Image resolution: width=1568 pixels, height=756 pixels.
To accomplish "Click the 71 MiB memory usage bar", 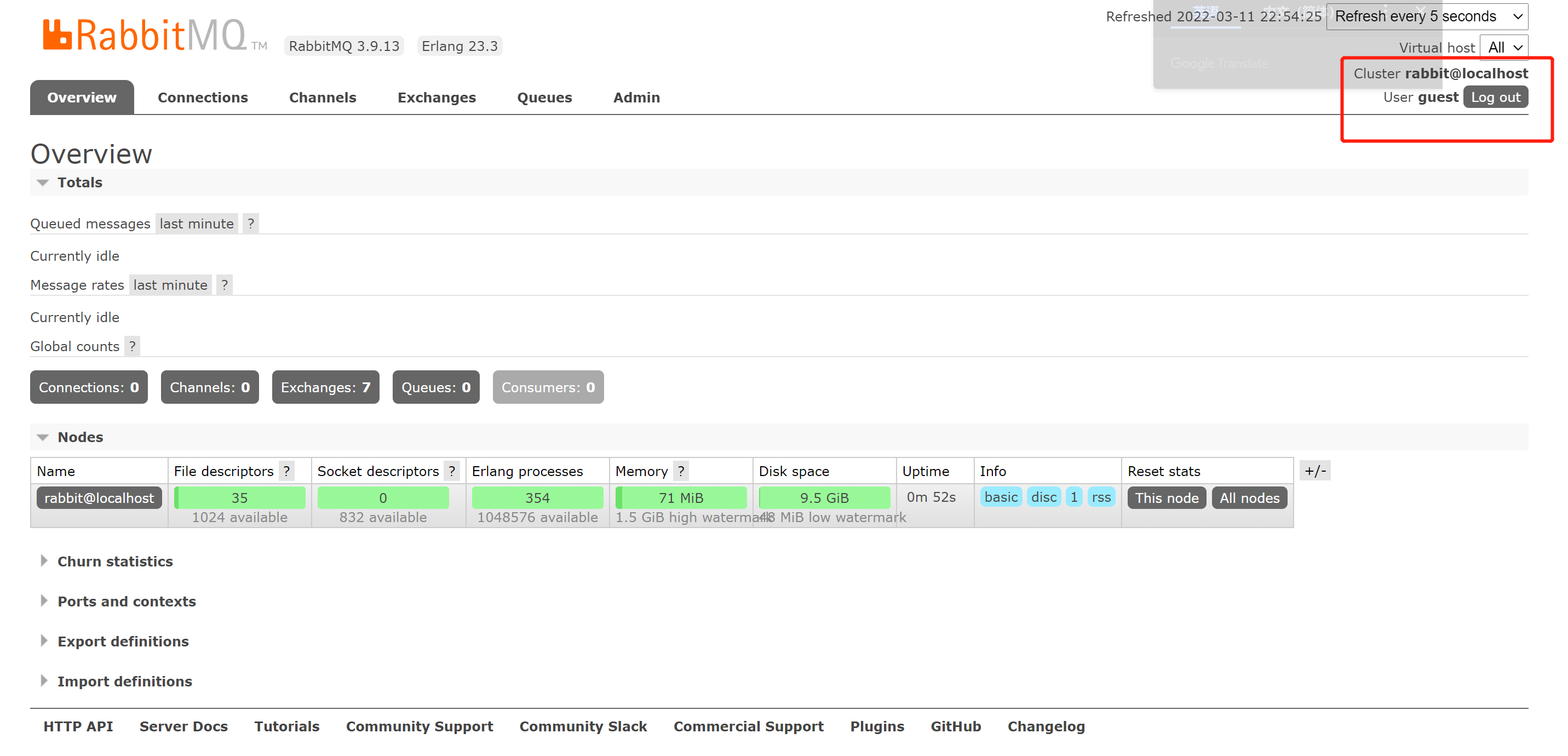I will tap(681, 498).
